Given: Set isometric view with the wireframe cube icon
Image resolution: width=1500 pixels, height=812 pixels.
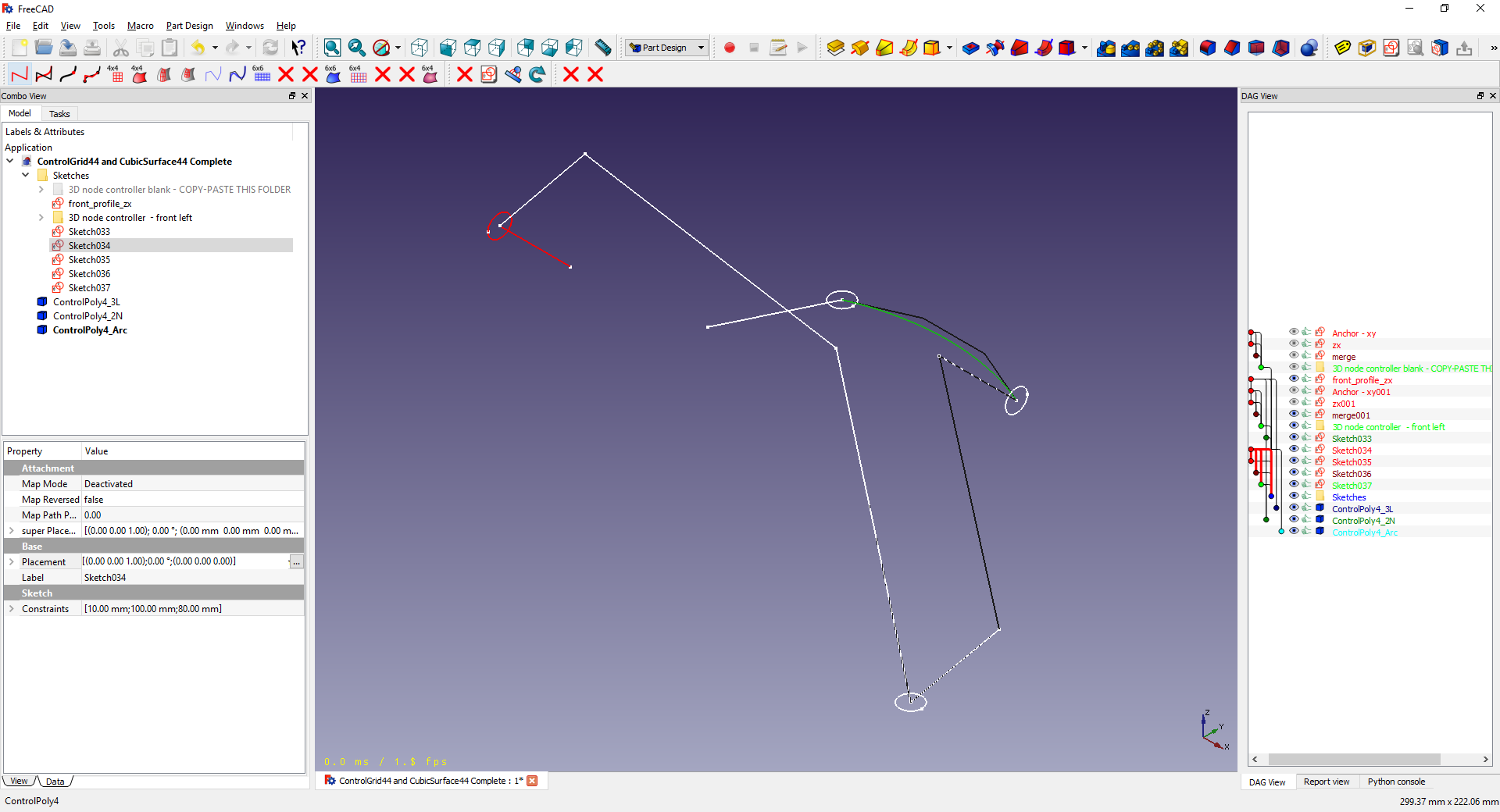Looking at the screenshot, I should coord(420,48).
